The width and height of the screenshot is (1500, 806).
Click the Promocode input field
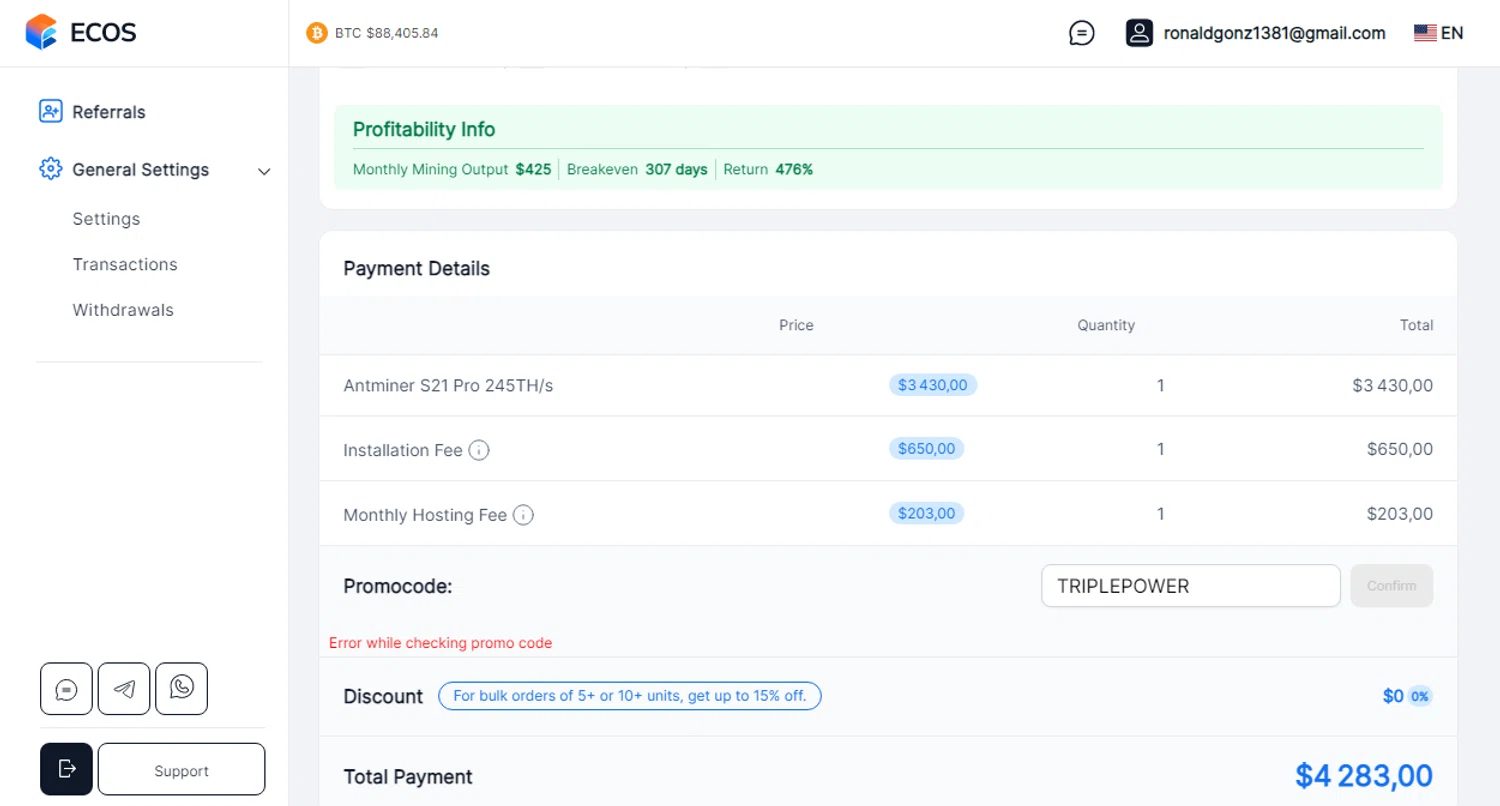click(x=1190, y=586)
